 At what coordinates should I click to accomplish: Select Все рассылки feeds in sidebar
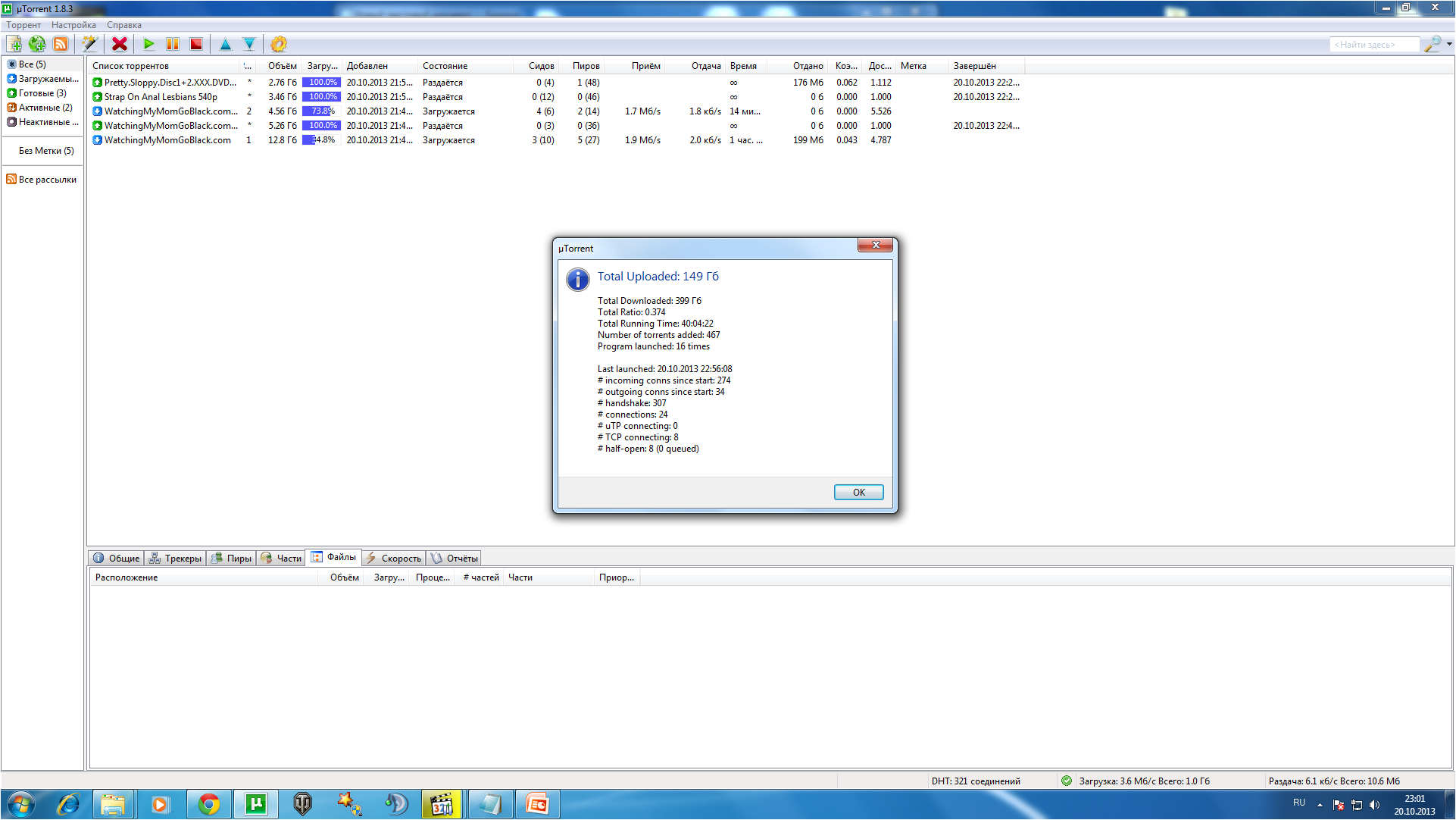click(x=47, y=180)
